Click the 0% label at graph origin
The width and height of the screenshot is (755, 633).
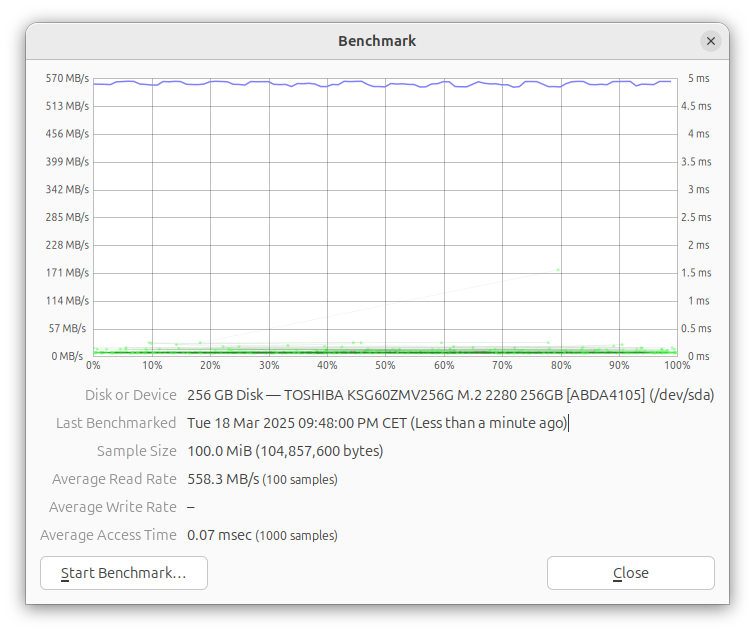[93, 365]
